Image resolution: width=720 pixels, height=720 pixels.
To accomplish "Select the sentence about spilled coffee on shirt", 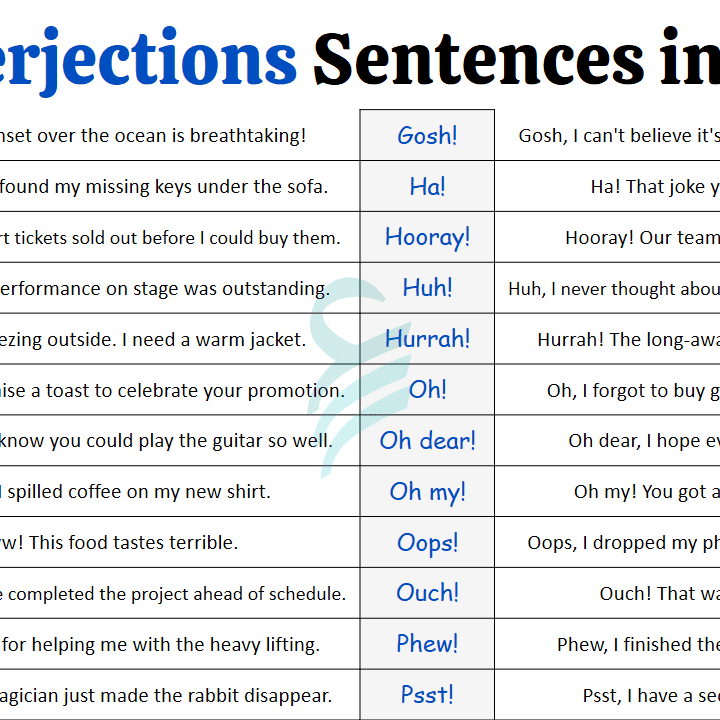I will tap(135, 492).
